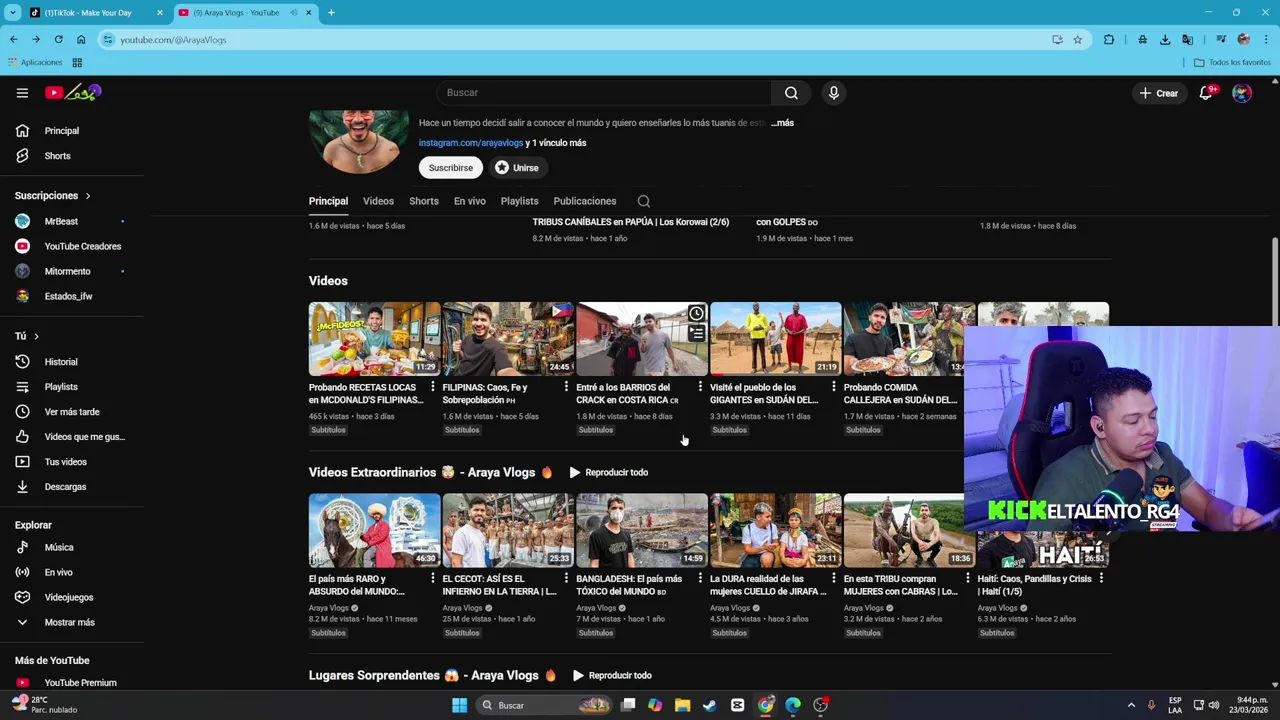
Task: Click the Unirse membership button
Action: click(x=517, y=168)
